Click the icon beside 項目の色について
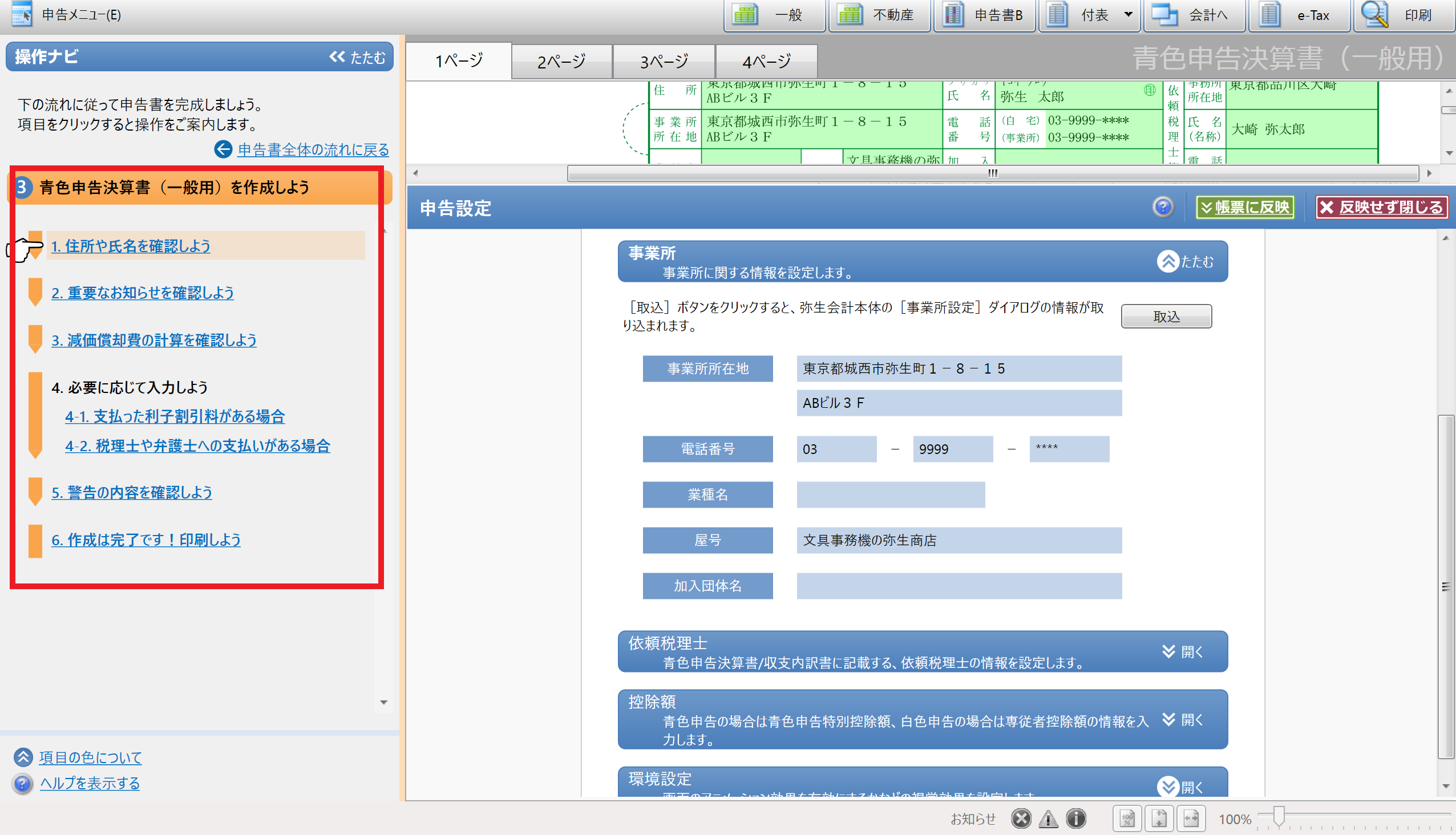The width and height of the screenshot is (1456, 835). pos(23,757)
